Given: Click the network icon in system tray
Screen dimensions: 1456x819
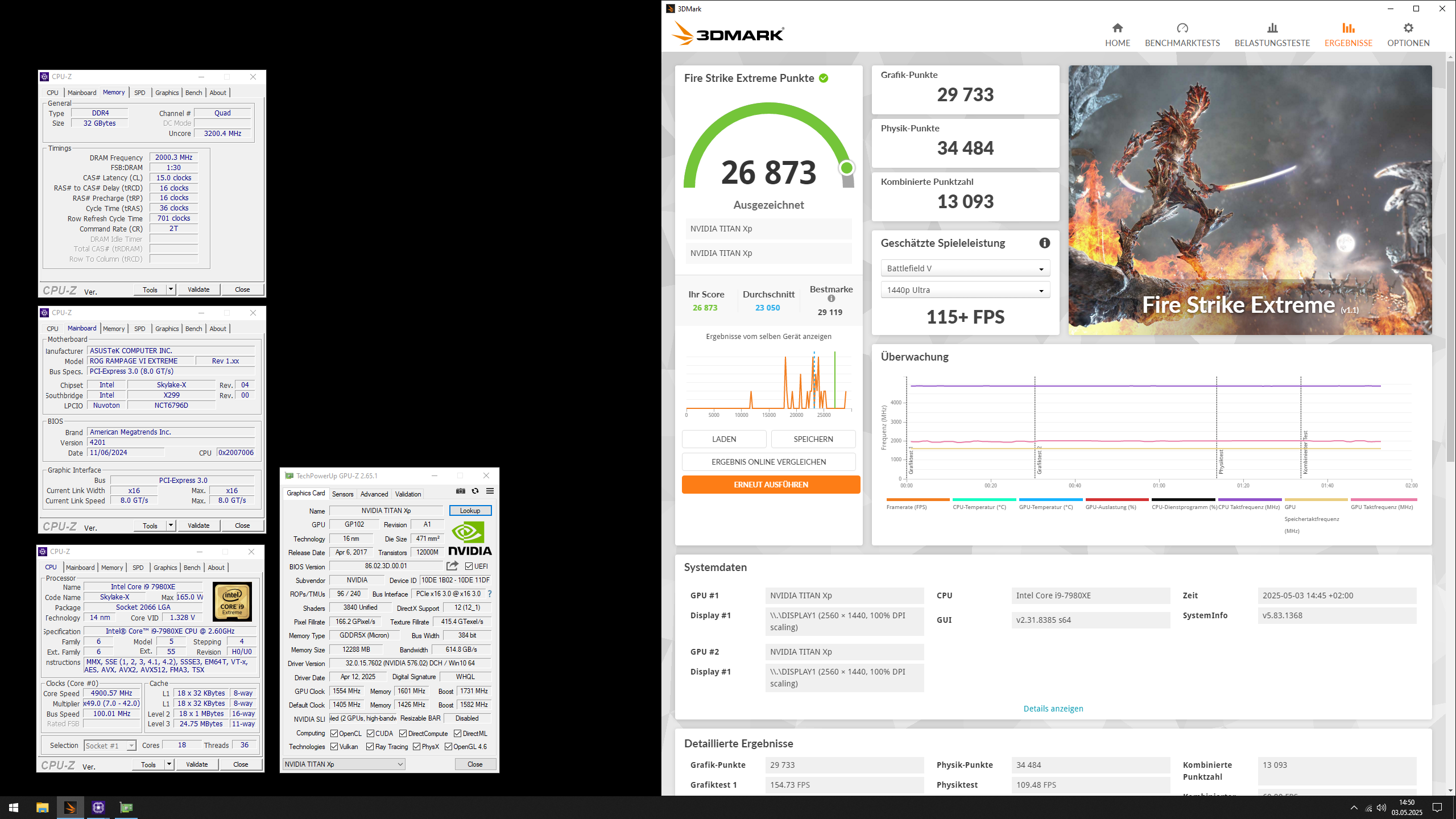Looking at the screenshot, I should tap(1368, 808).
